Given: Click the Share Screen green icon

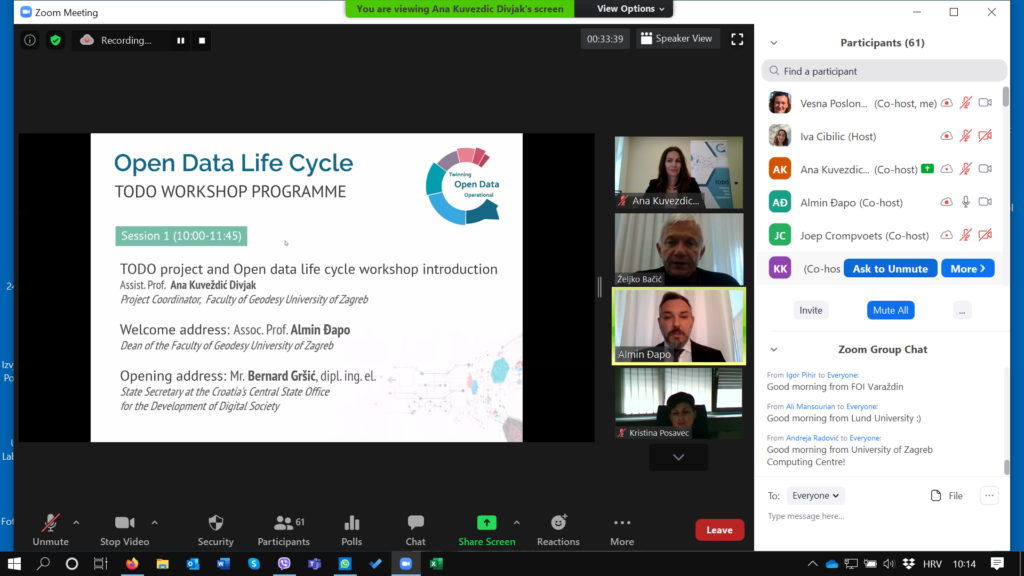Looking at the screenshot, I should pyautogui.click(x=486, y=523).
